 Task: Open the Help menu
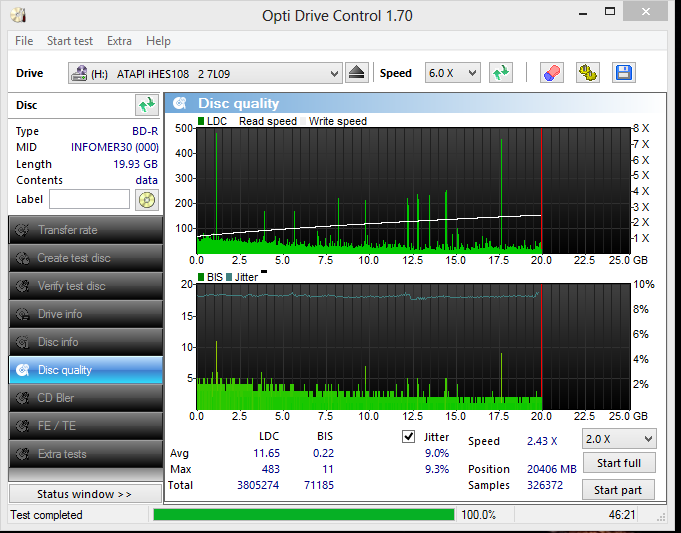pyautogui.click(x=158, y=41)
